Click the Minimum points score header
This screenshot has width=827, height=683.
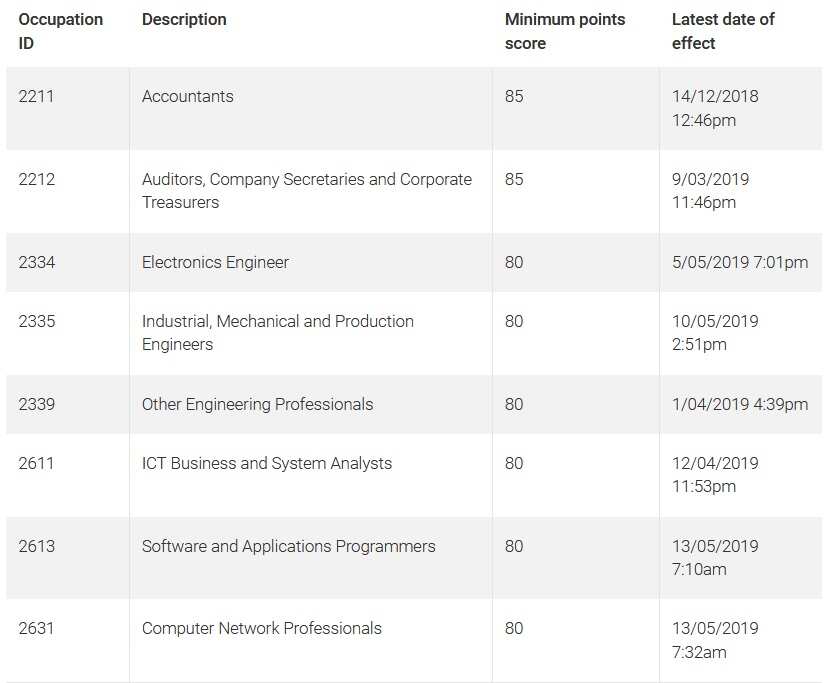(x=565, y=31)
